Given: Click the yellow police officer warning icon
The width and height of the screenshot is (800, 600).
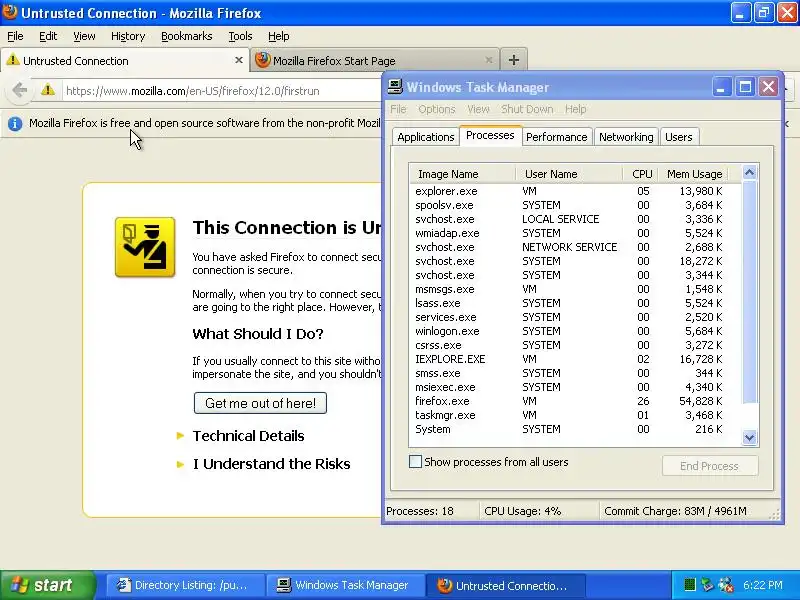Looking at the screenshot, I should [x=145, y=247].
